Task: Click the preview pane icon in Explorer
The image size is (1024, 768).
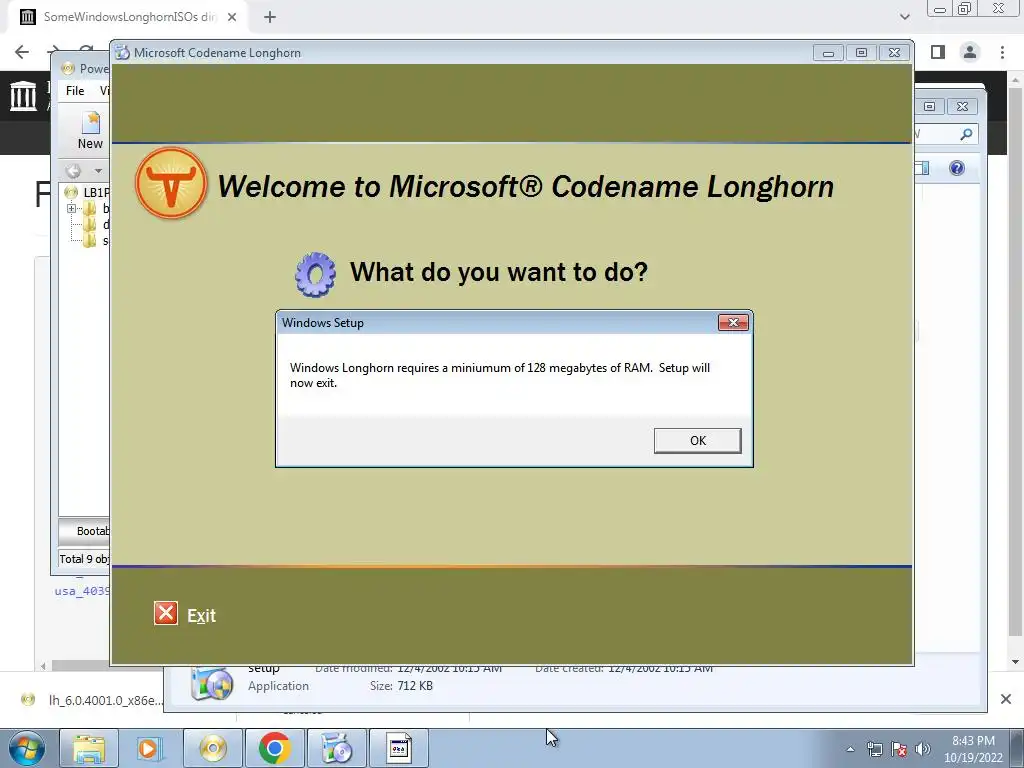Action: (922, 168)
